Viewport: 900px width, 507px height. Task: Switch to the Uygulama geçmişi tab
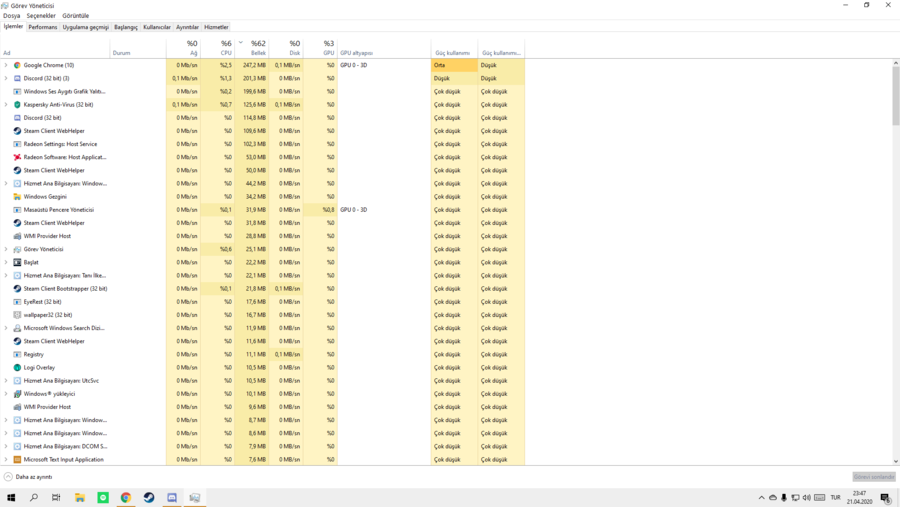click(86, 27)
